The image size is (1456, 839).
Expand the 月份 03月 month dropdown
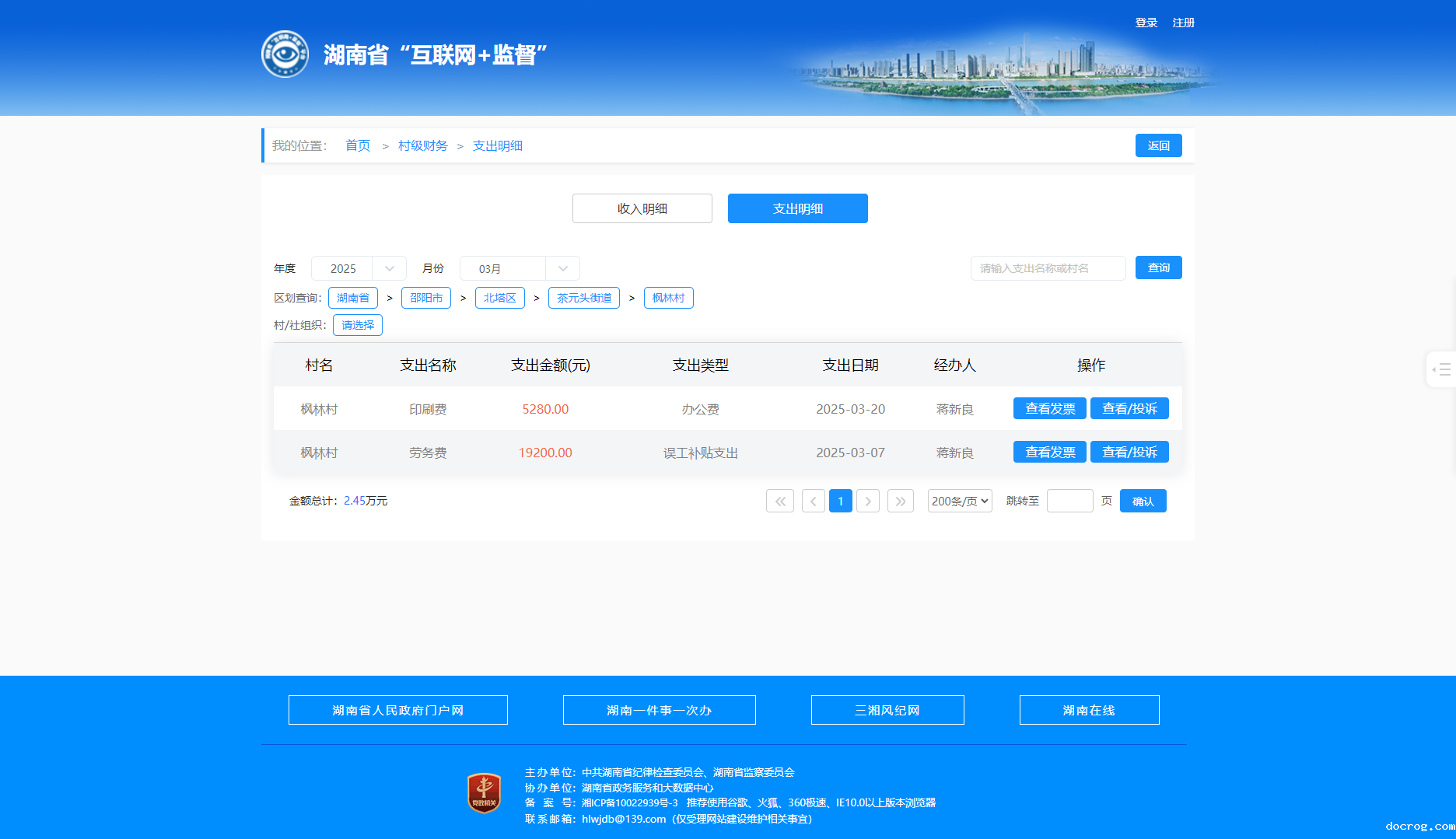click(520, 268)
